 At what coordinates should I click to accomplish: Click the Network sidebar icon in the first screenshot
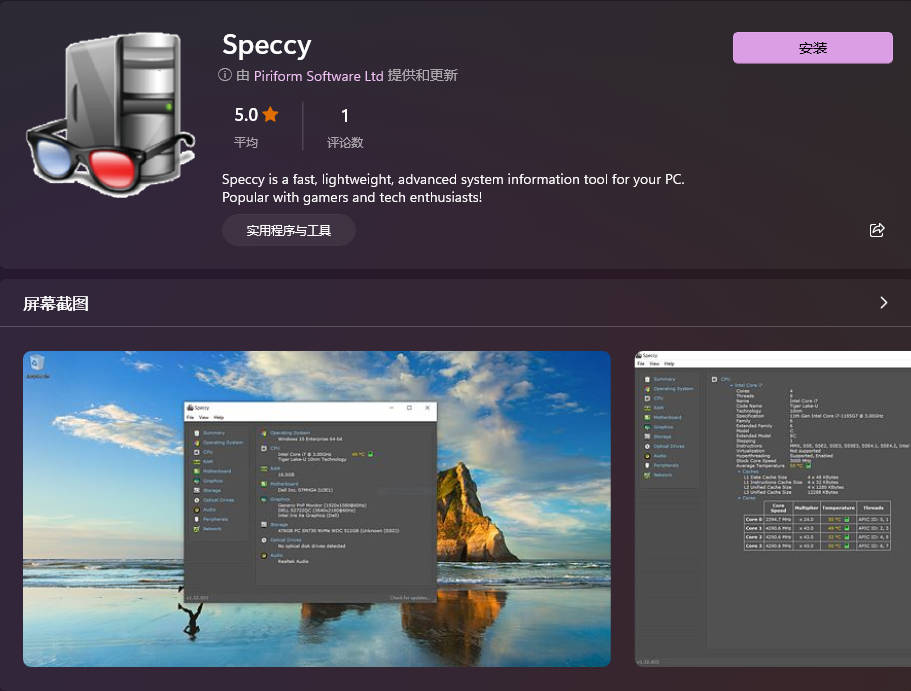pyautogui.click(x=195, y=528)
